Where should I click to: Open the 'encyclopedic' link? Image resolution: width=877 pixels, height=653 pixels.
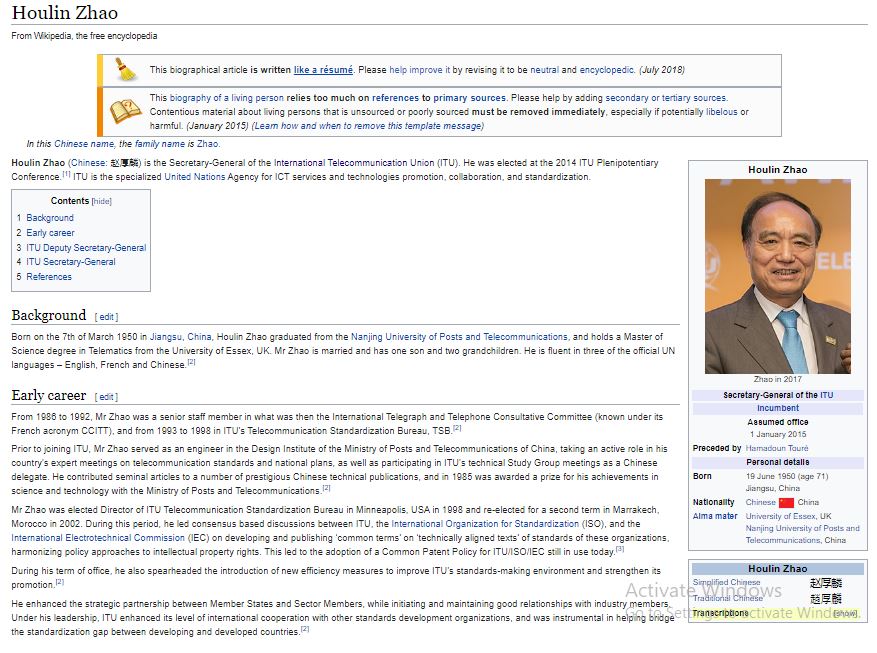607,70
